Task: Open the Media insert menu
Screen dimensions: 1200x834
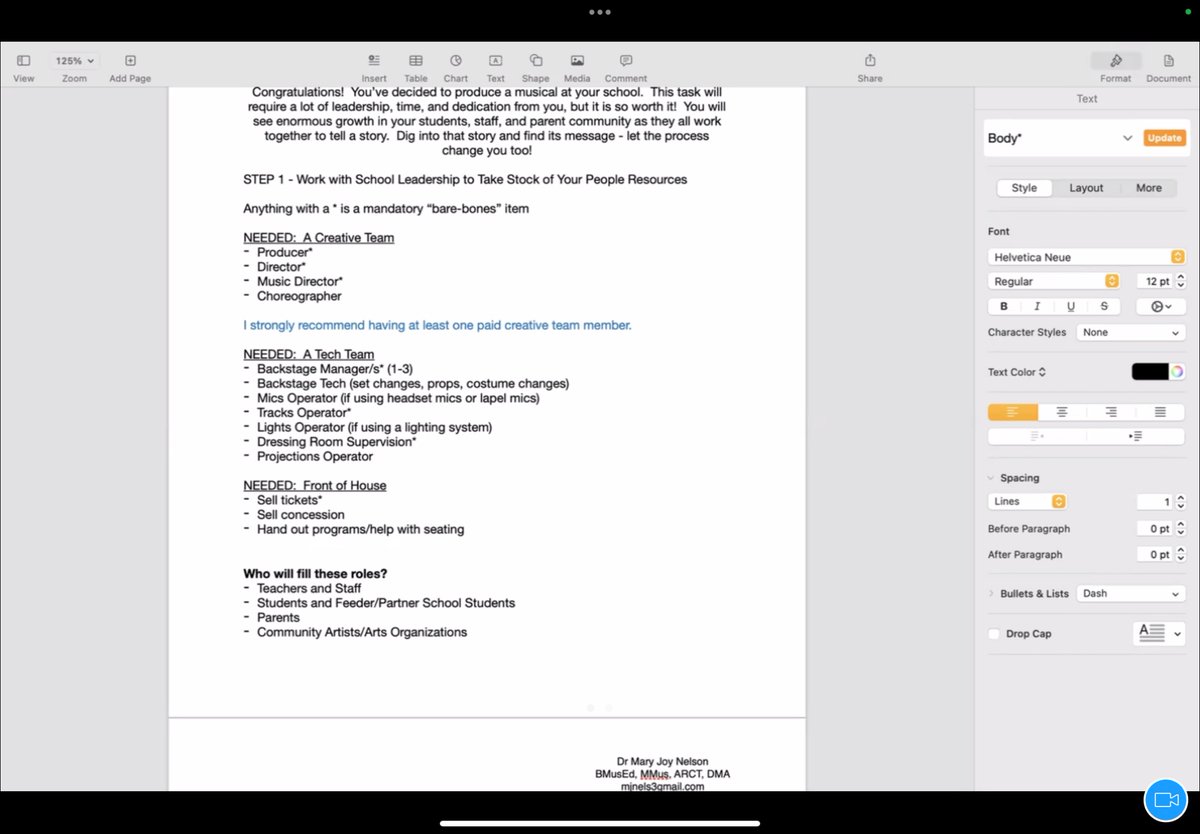Action: click(577, 61)
